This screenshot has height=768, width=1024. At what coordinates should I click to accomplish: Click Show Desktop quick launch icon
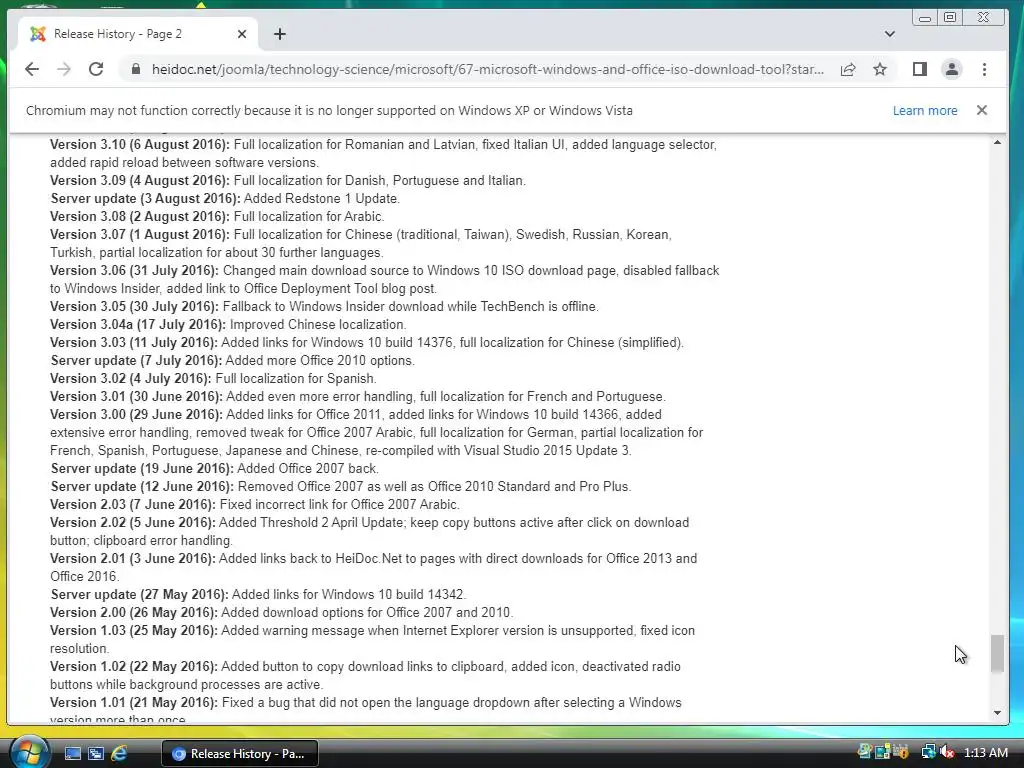click(x=72, y=754)
